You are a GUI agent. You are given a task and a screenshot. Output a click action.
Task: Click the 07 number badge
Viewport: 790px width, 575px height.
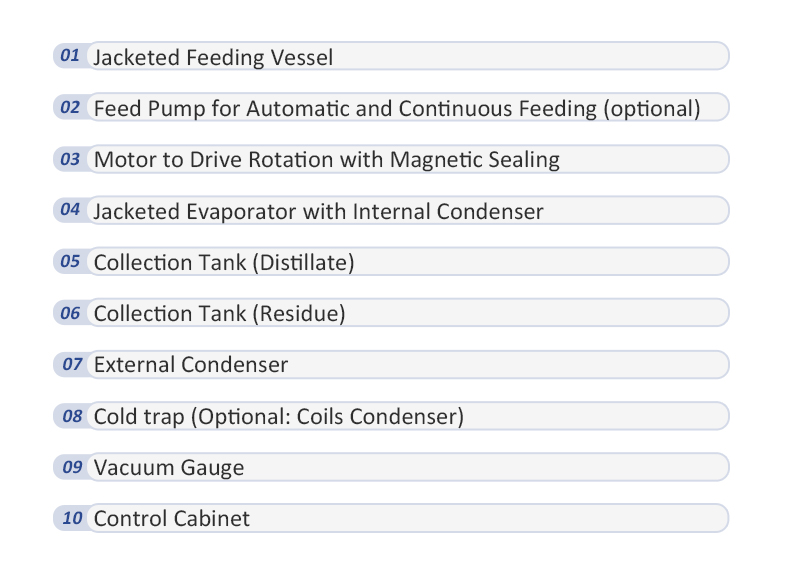click(70, 364)
